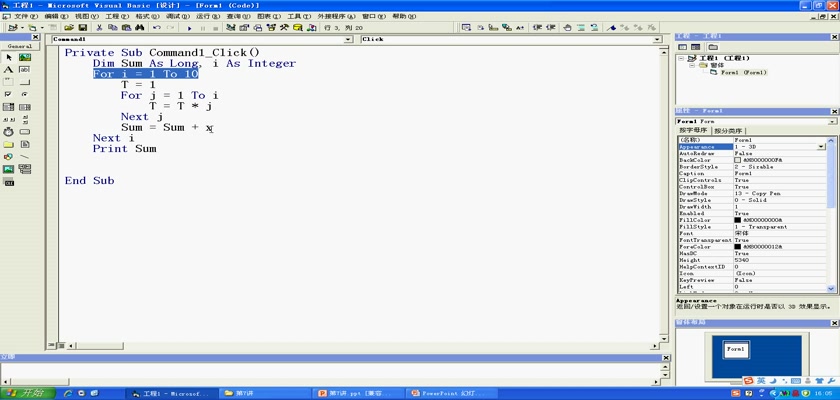Screen dimensions: 840x400
Task: Click the Start run button in toolbar
Action: 190,28
